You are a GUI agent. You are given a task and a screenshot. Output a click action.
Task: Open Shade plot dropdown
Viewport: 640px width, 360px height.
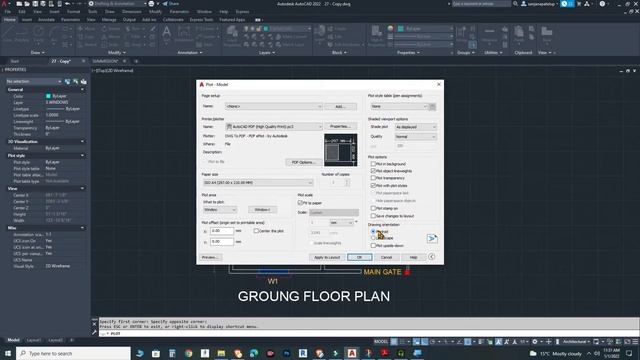point(416,127)
